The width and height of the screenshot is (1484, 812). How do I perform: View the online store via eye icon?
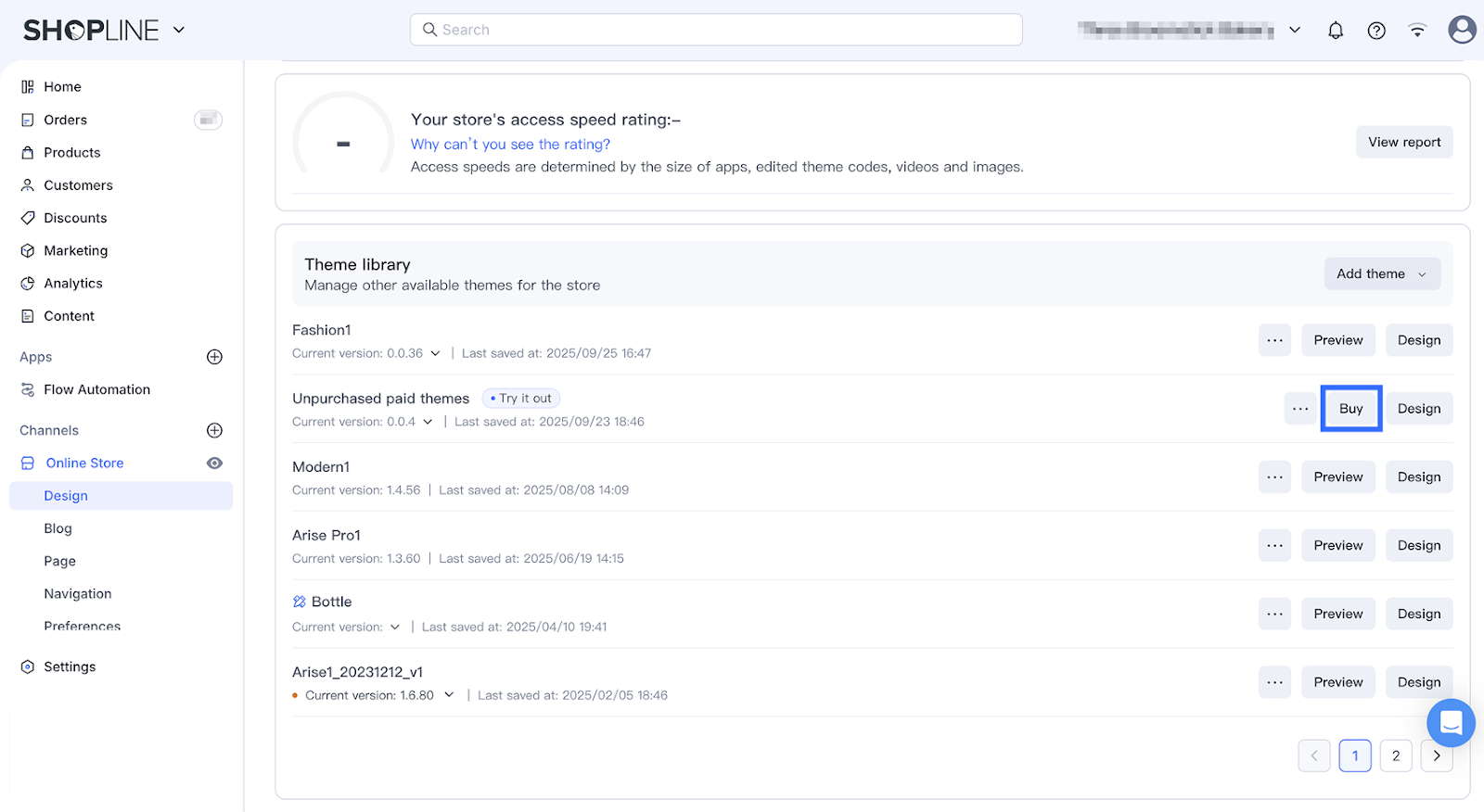tap(214, 463)
